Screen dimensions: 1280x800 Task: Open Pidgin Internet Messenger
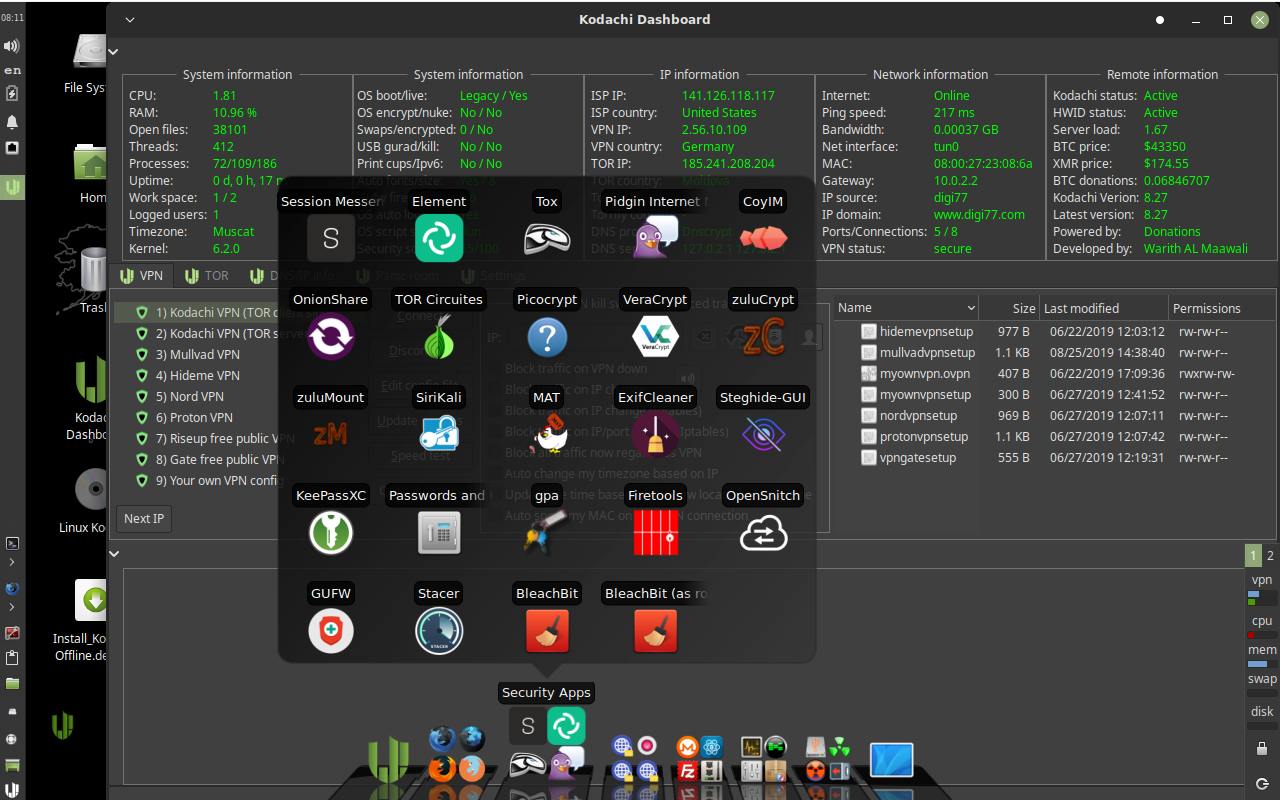tap(655, 238)
